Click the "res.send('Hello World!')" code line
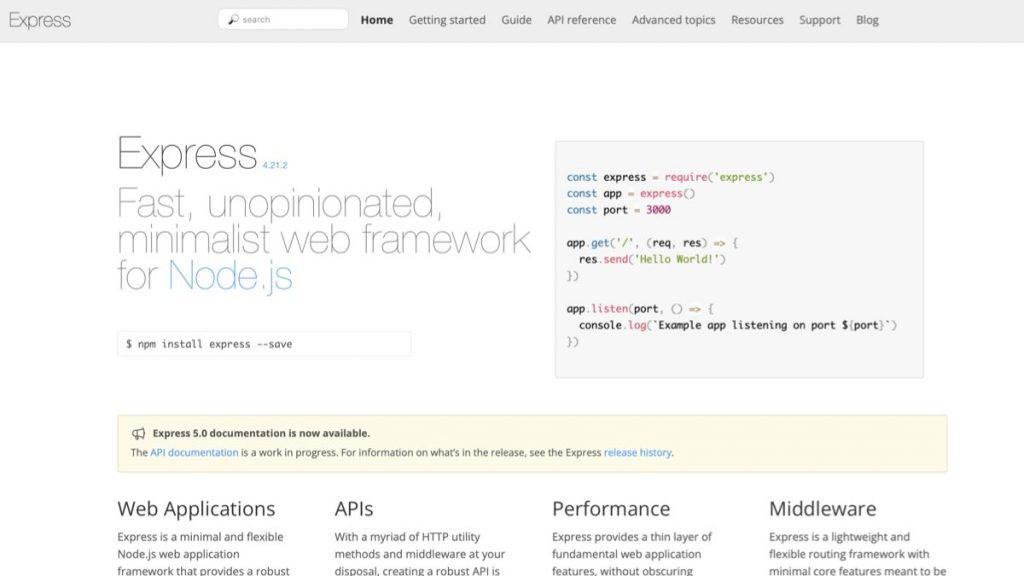 [x=652, y=259]
